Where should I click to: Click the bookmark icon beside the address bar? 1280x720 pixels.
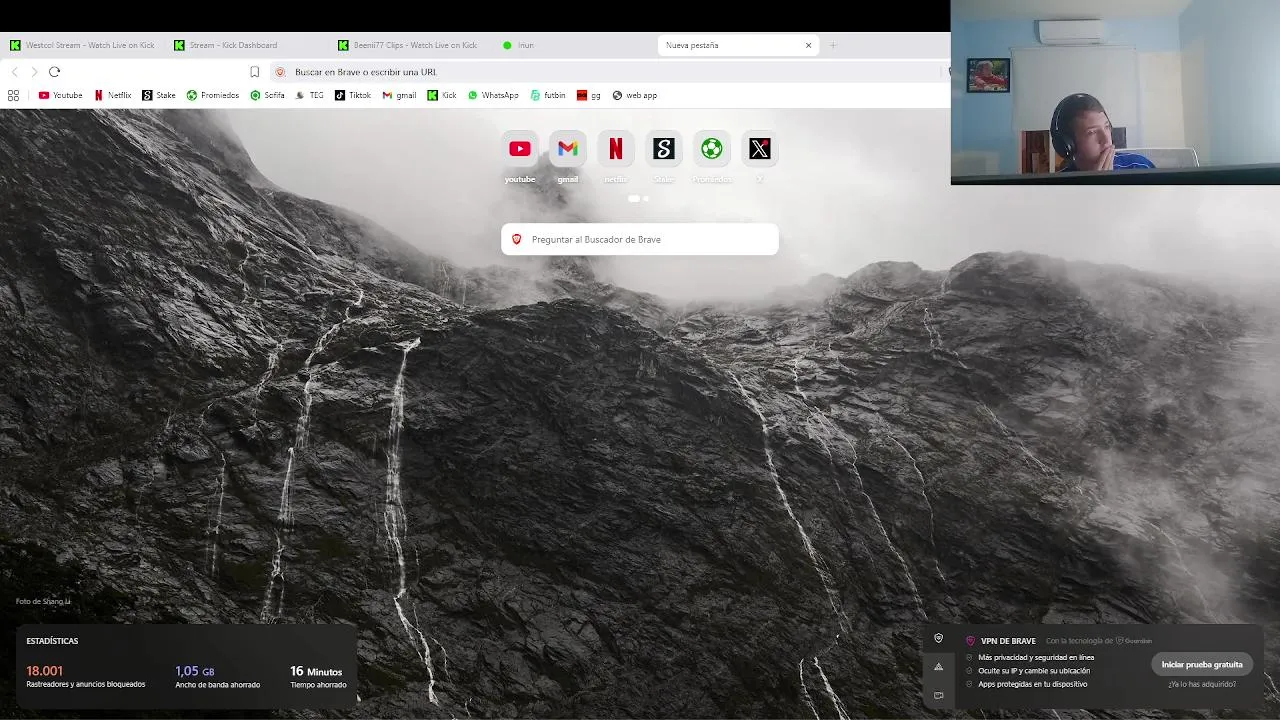coord(254,72)
